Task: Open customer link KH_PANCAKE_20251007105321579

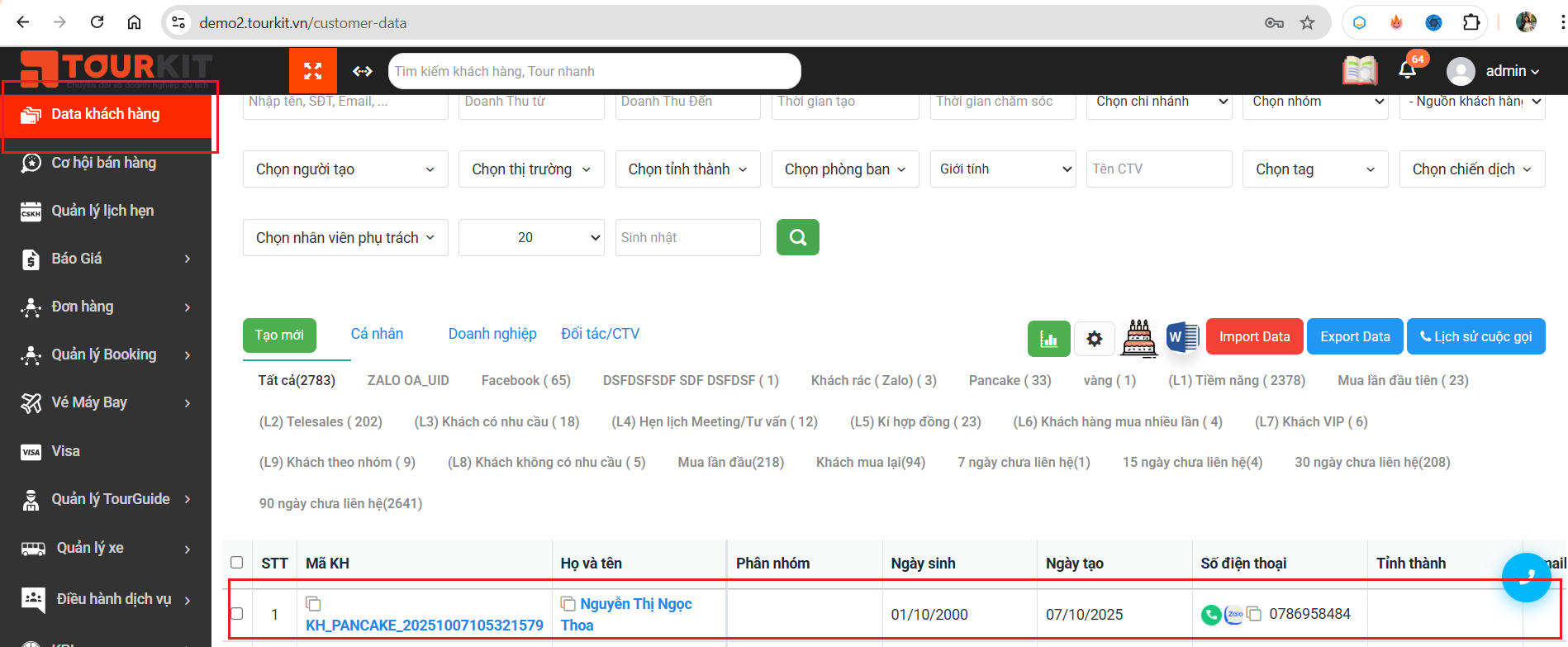Action: pyautogui.click(x=425, y=626)
